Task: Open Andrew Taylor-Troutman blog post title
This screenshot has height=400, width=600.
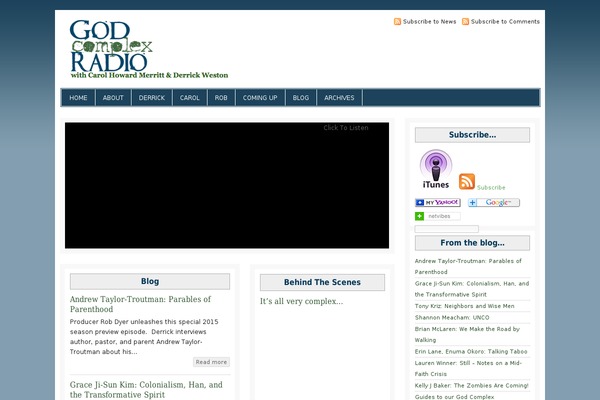Action: click(140, 304)
